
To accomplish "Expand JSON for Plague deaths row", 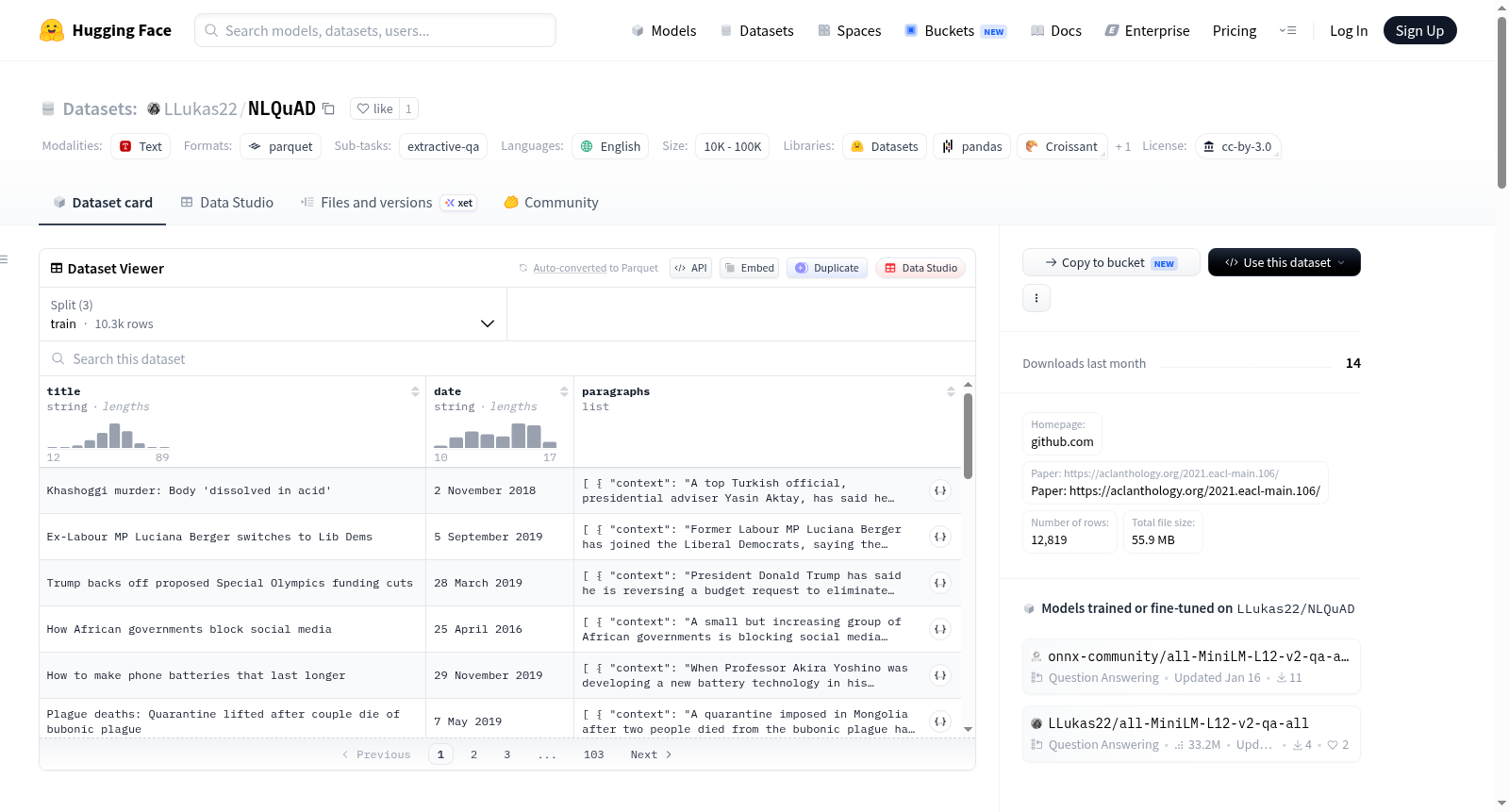I will point(940,721).
